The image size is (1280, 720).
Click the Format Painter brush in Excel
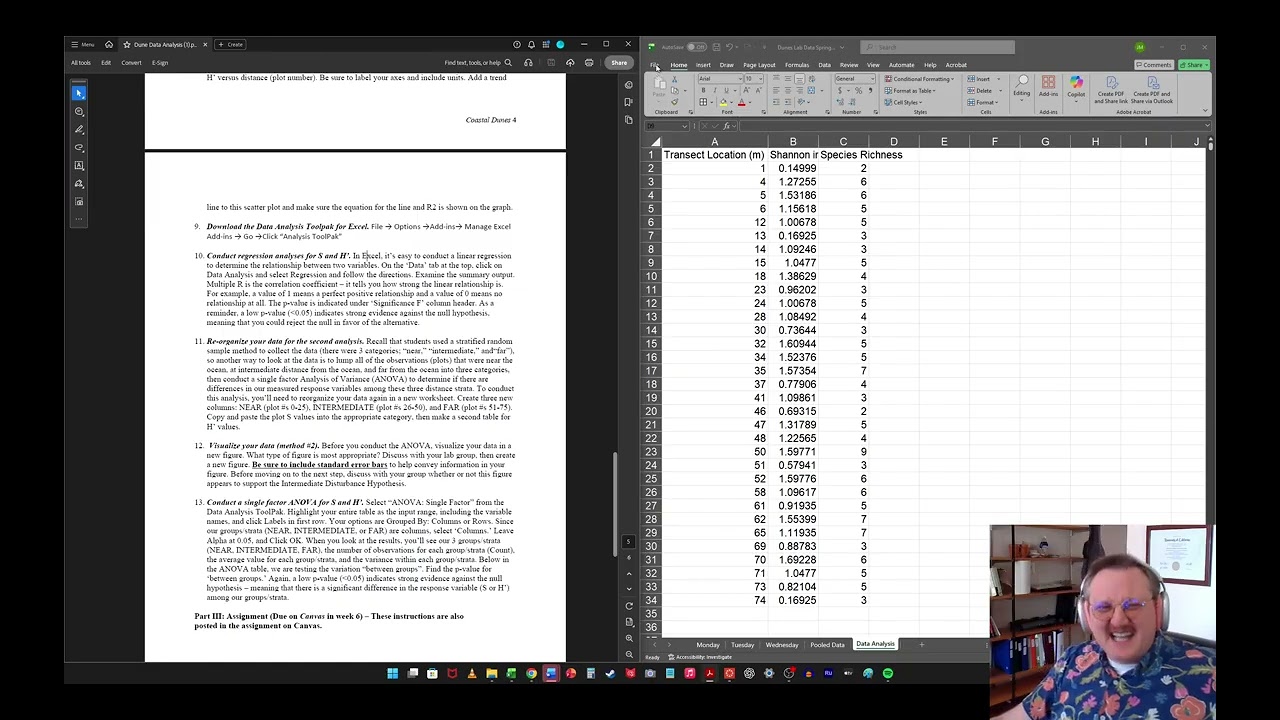point(674,102)
